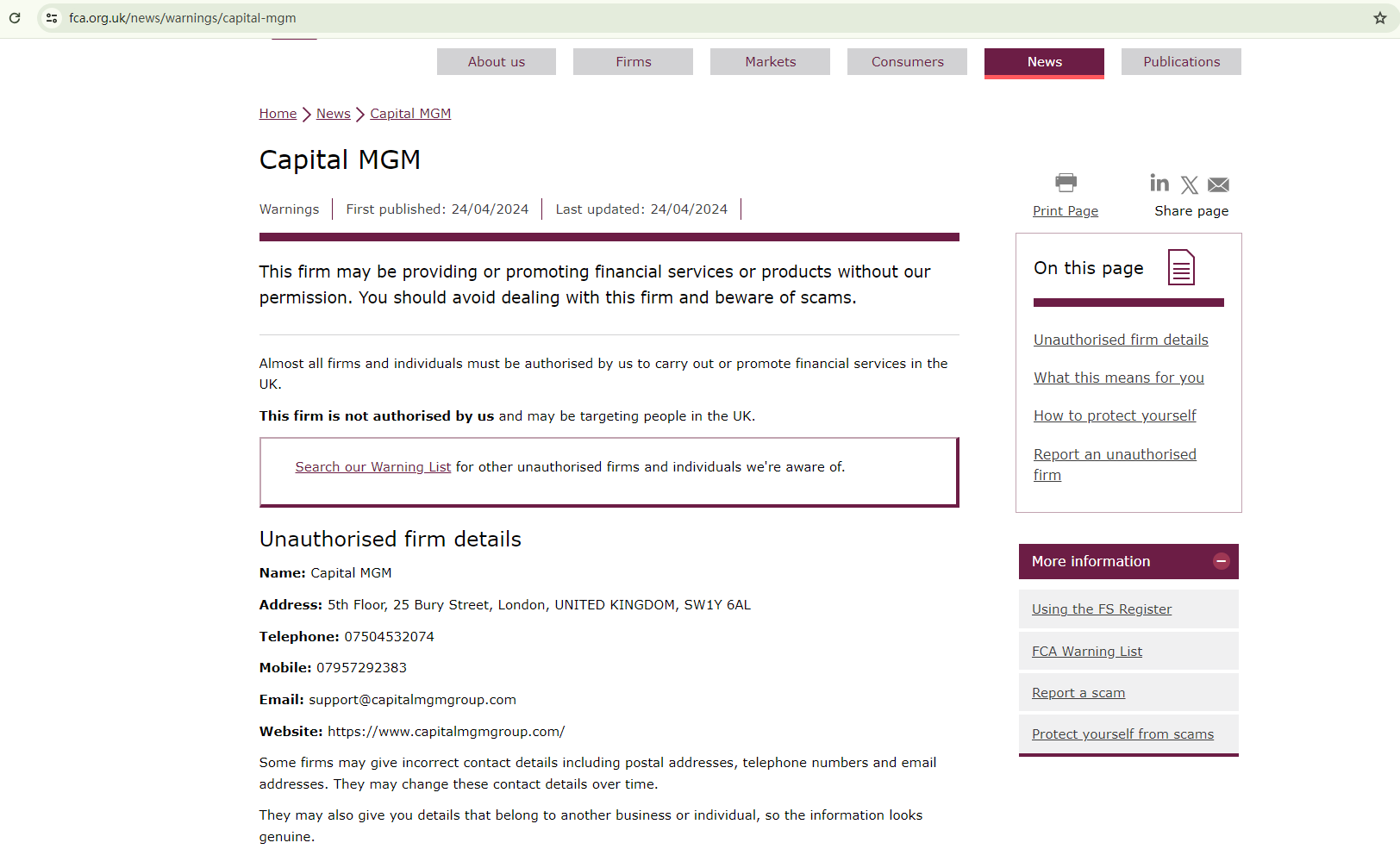The width and height of the screenshot is (1400, 849).
Task: Open the Using the FS Register link
Action: point(1102,609)
